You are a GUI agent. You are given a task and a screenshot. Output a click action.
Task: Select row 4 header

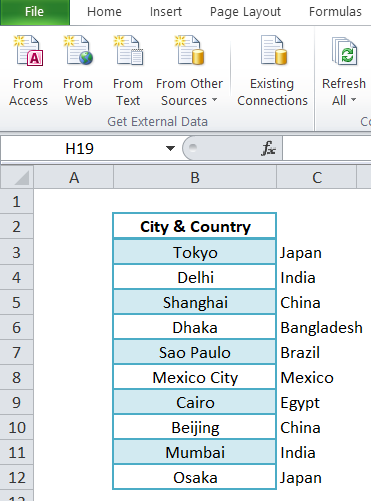pyautogui.click(x=16, y=277)
